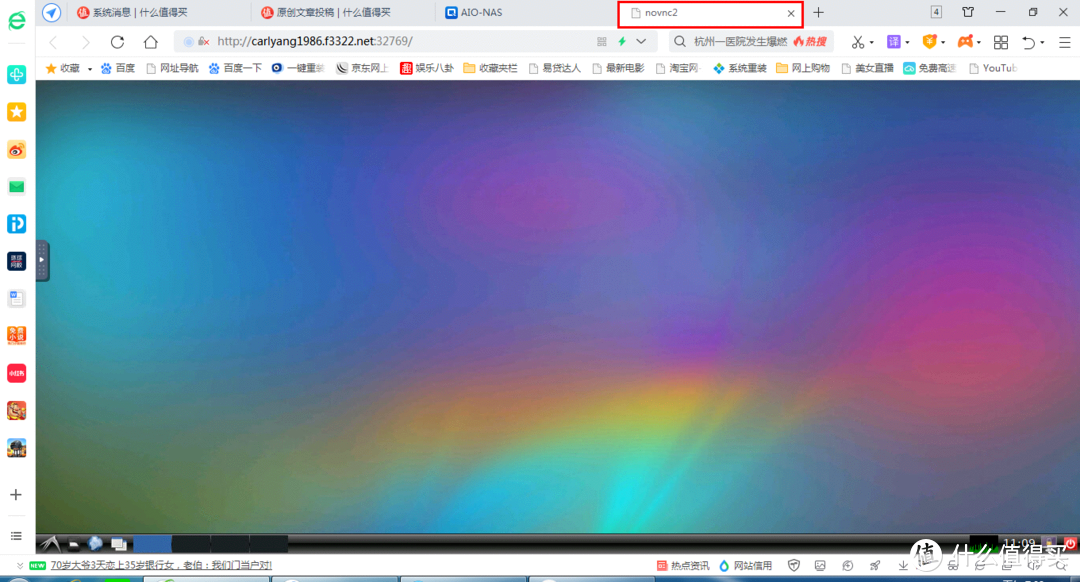
Task: Expand the status bar double-chevron
Action: click(19, 565)
